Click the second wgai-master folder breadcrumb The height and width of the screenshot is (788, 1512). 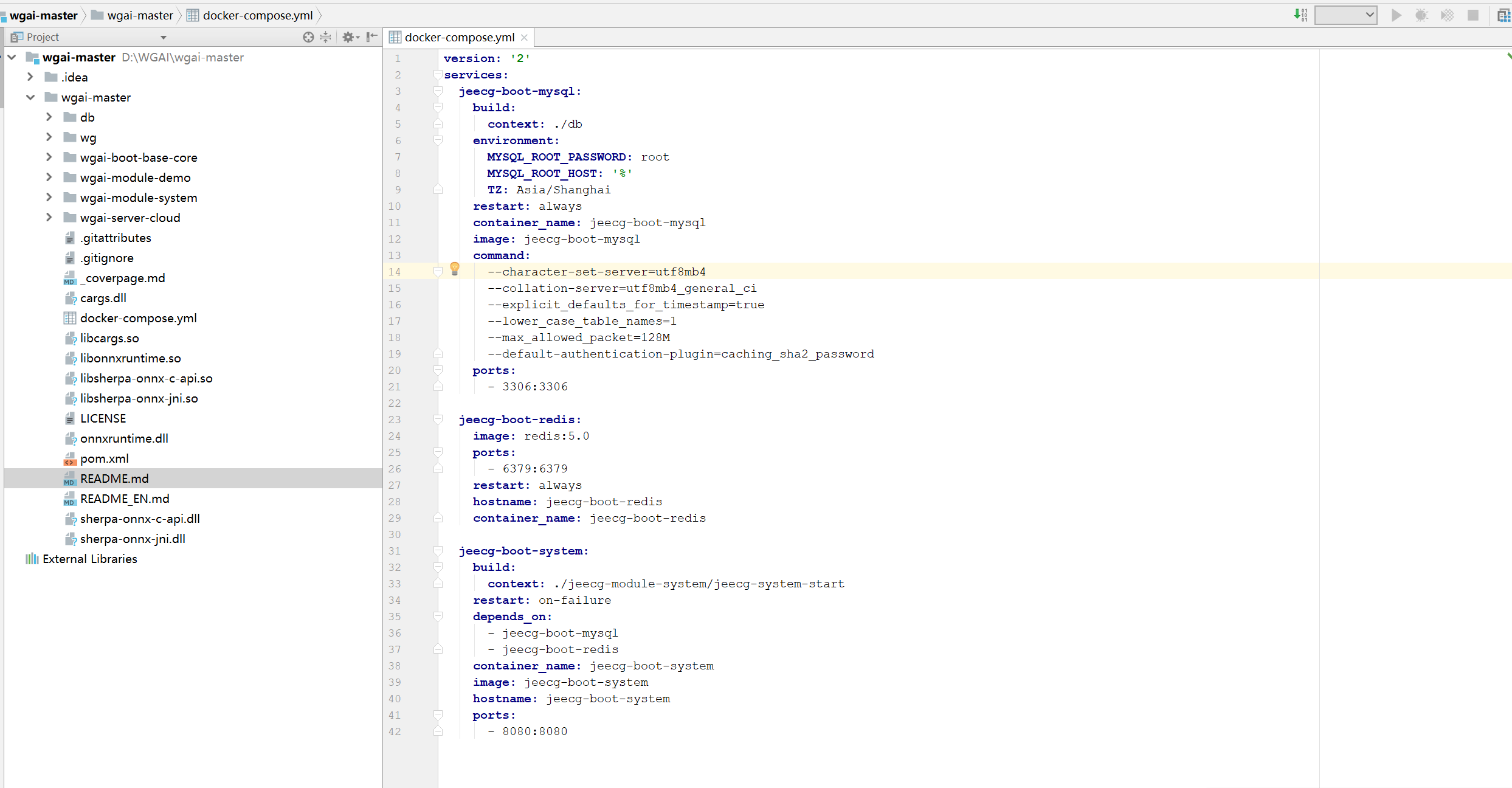point(133,15)
